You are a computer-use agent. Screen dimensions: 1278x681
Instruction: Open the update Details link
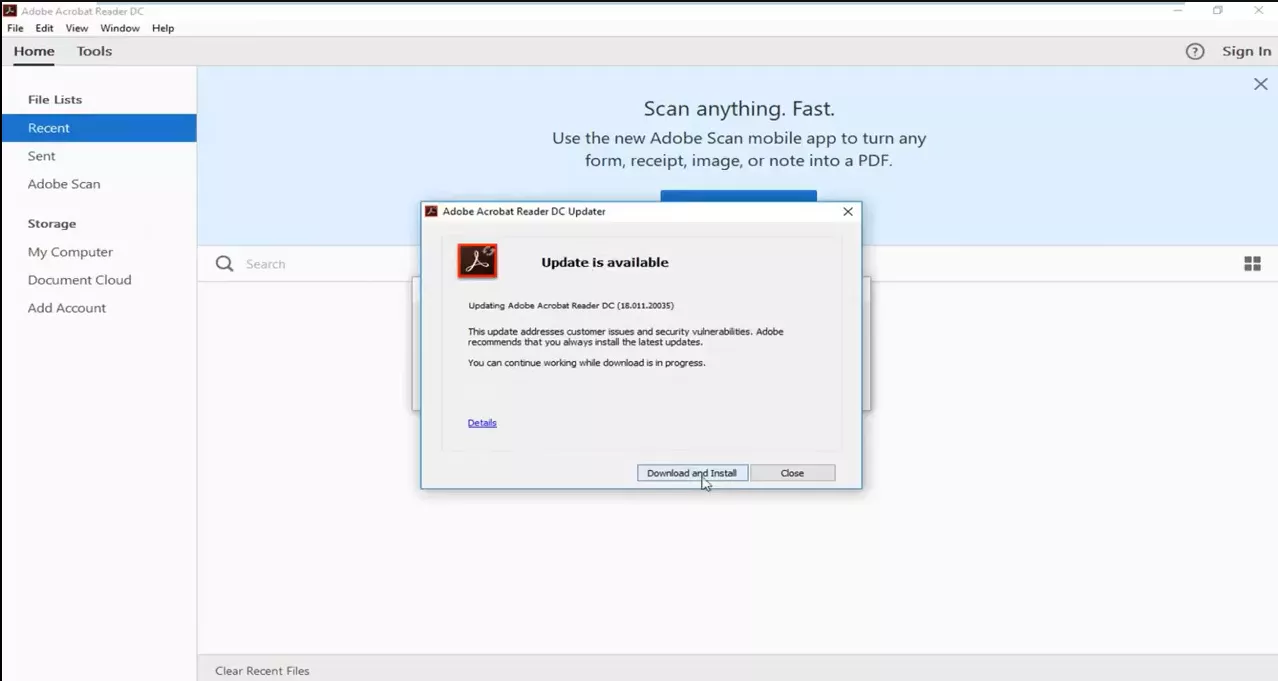coord(482,422)
